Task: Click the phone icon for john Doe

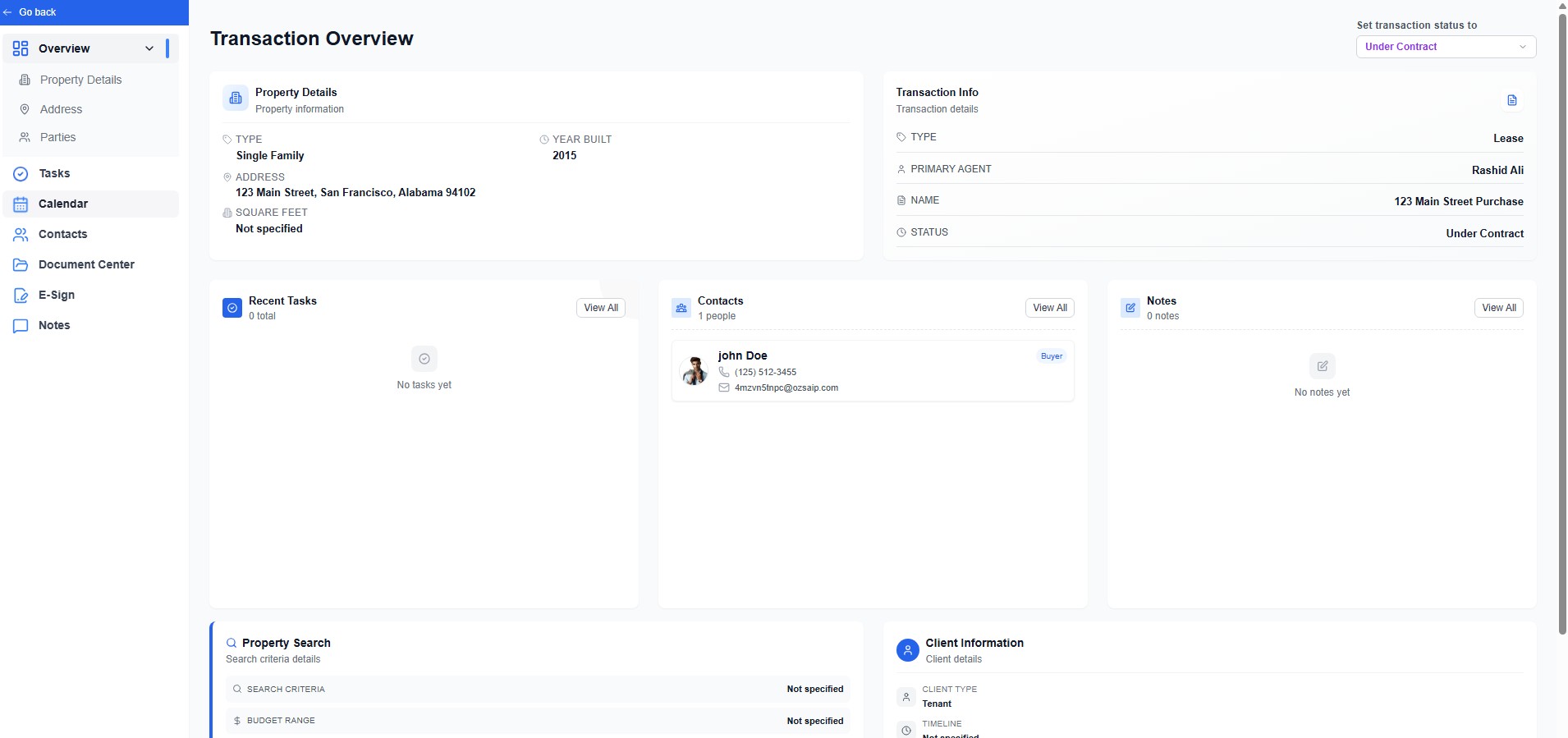Action: pyautogui.click(x=724, y=372)
